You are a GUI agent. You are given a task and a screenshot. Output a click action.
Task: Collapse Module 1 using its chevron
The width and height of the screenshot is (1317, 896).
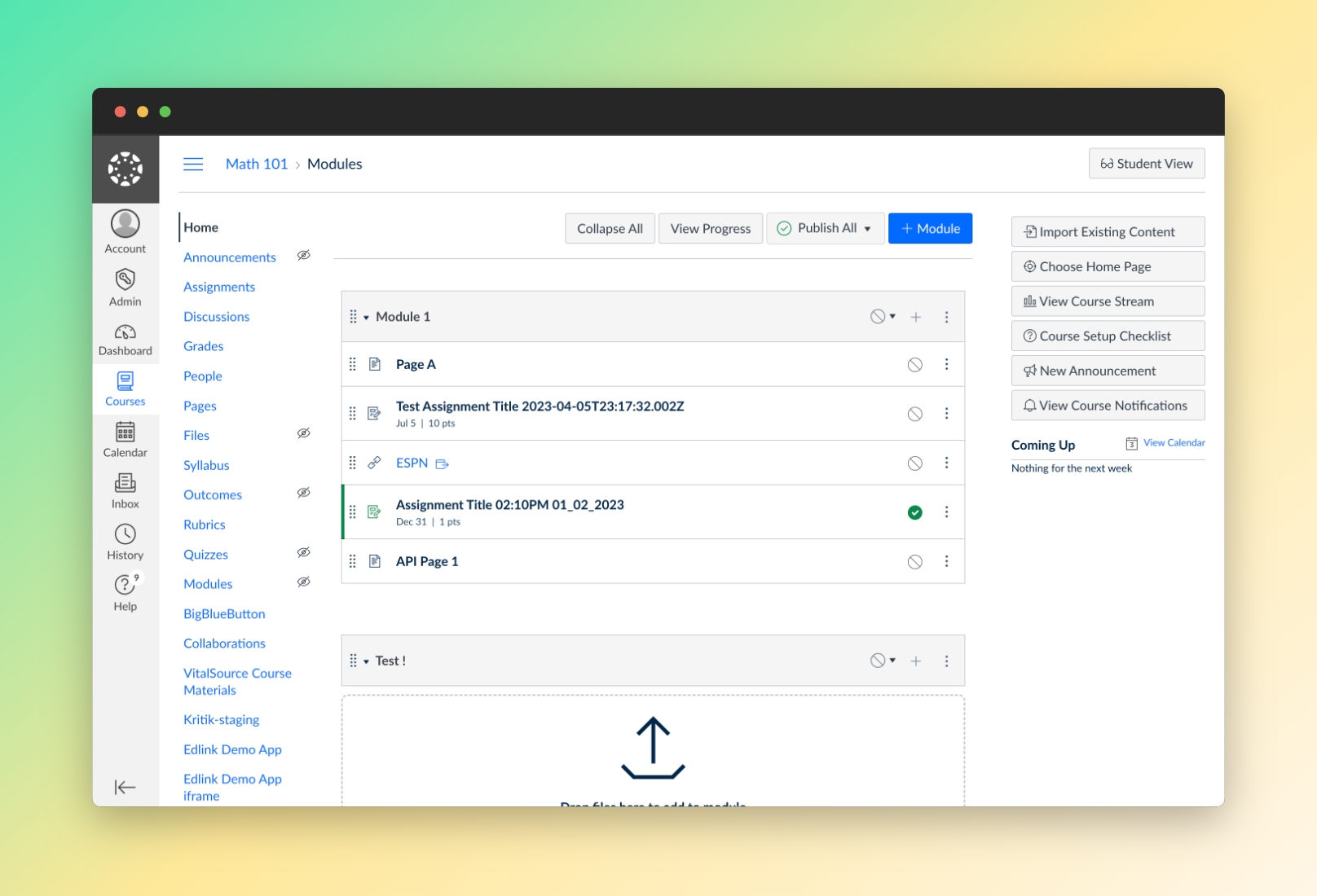pyautogui.click(x=365, y=316)
